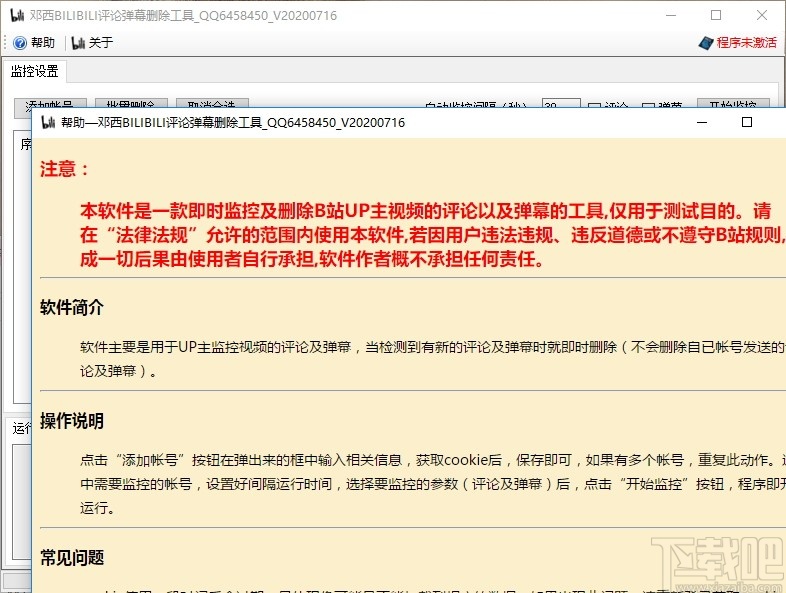
Task: Click the 操作说明 heading
Action: 72,421
